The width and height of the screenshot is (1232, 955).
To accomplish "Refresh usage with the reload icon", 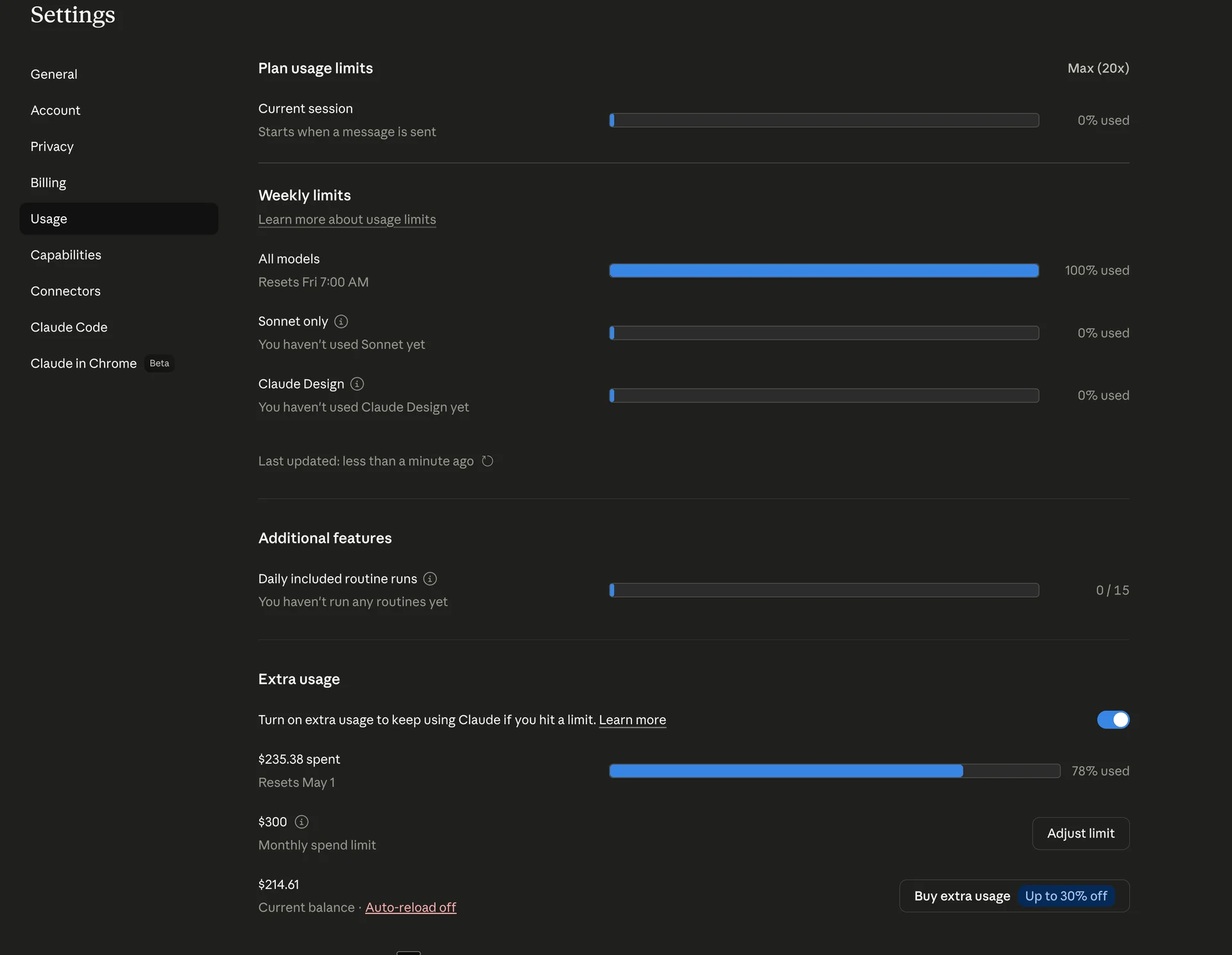I will (x=488, y=461).
